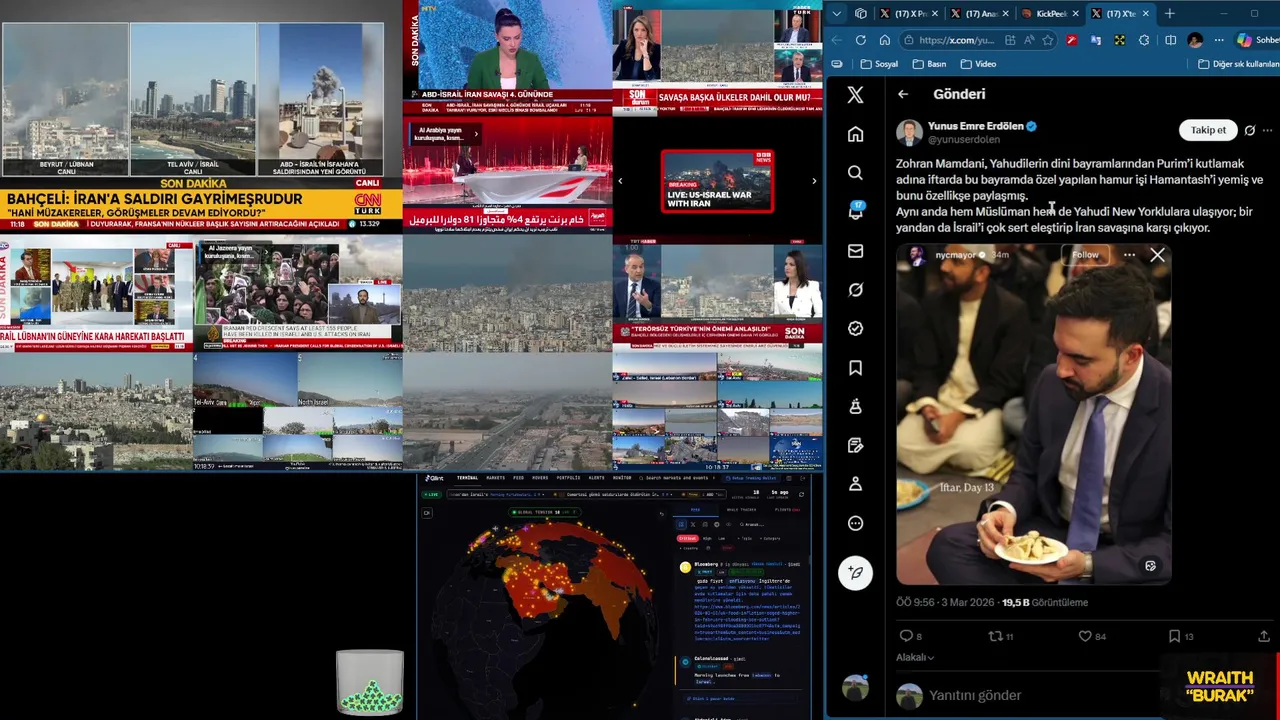Expand the Country dropdown in Glint feed
Screen dimensions: 1280x720
click(689, 548)
